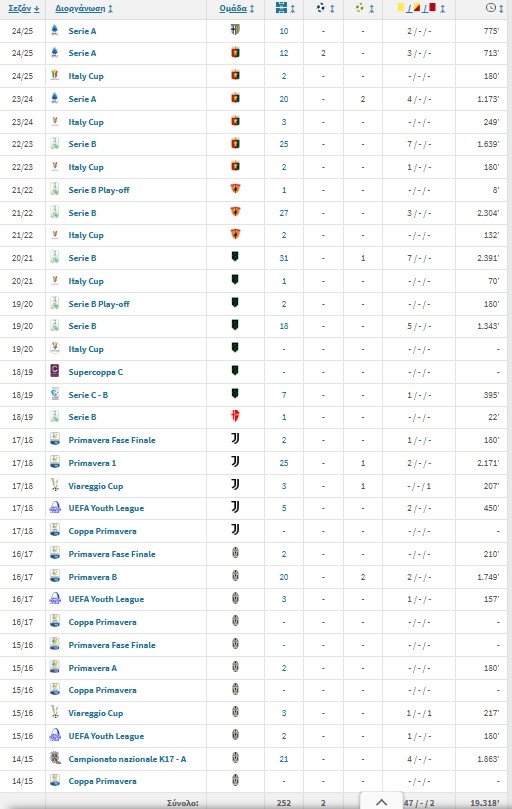Sort table by Ομάδα column
This screenshot has height=809, width=512.
(236, 9)
